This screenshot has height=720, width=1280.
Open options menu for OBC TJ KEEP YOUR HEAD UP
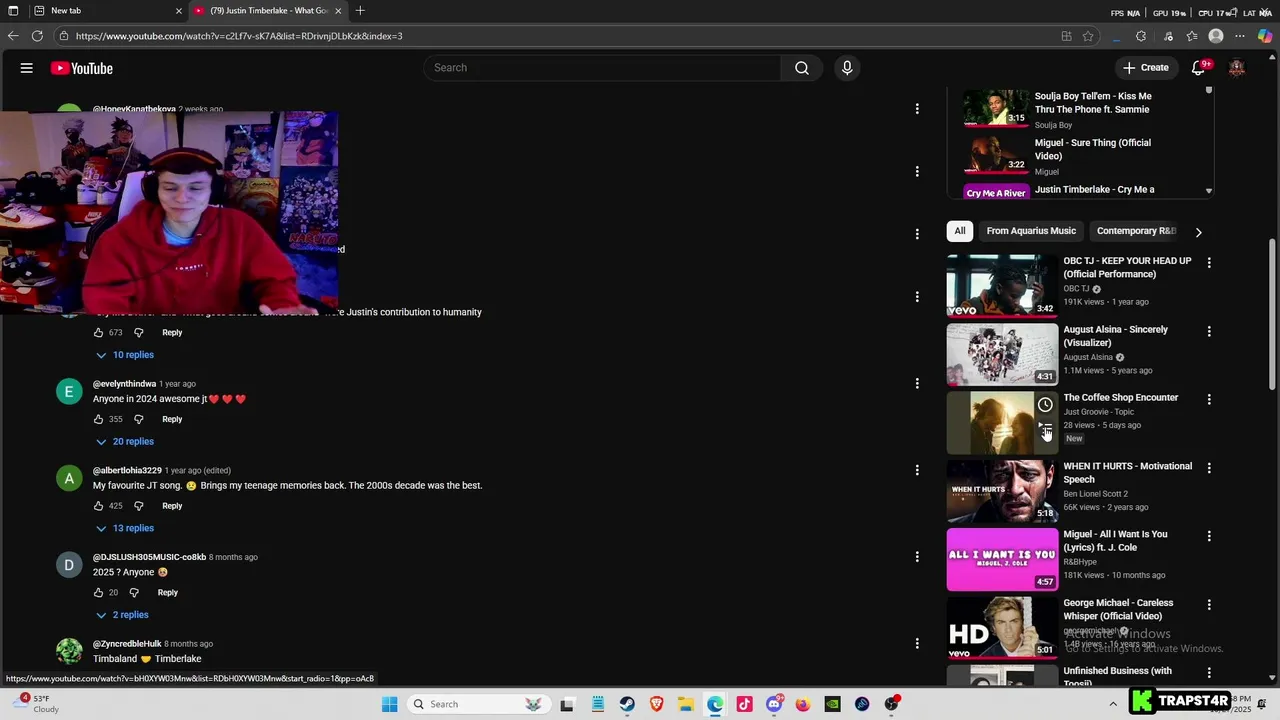pos(1209,263)
